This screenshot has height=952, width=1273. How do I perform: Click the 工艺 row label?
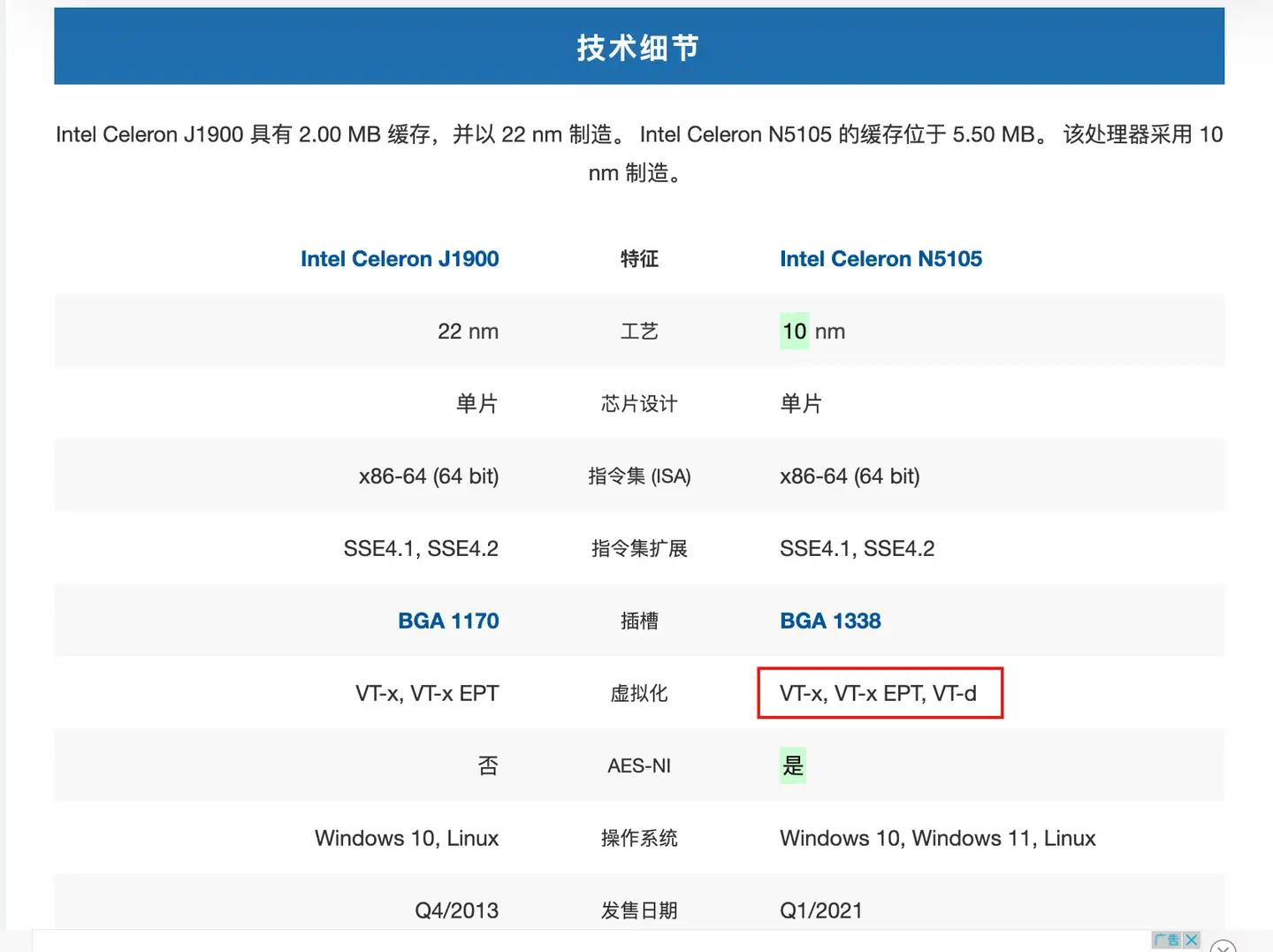click(x=639, y=331)
